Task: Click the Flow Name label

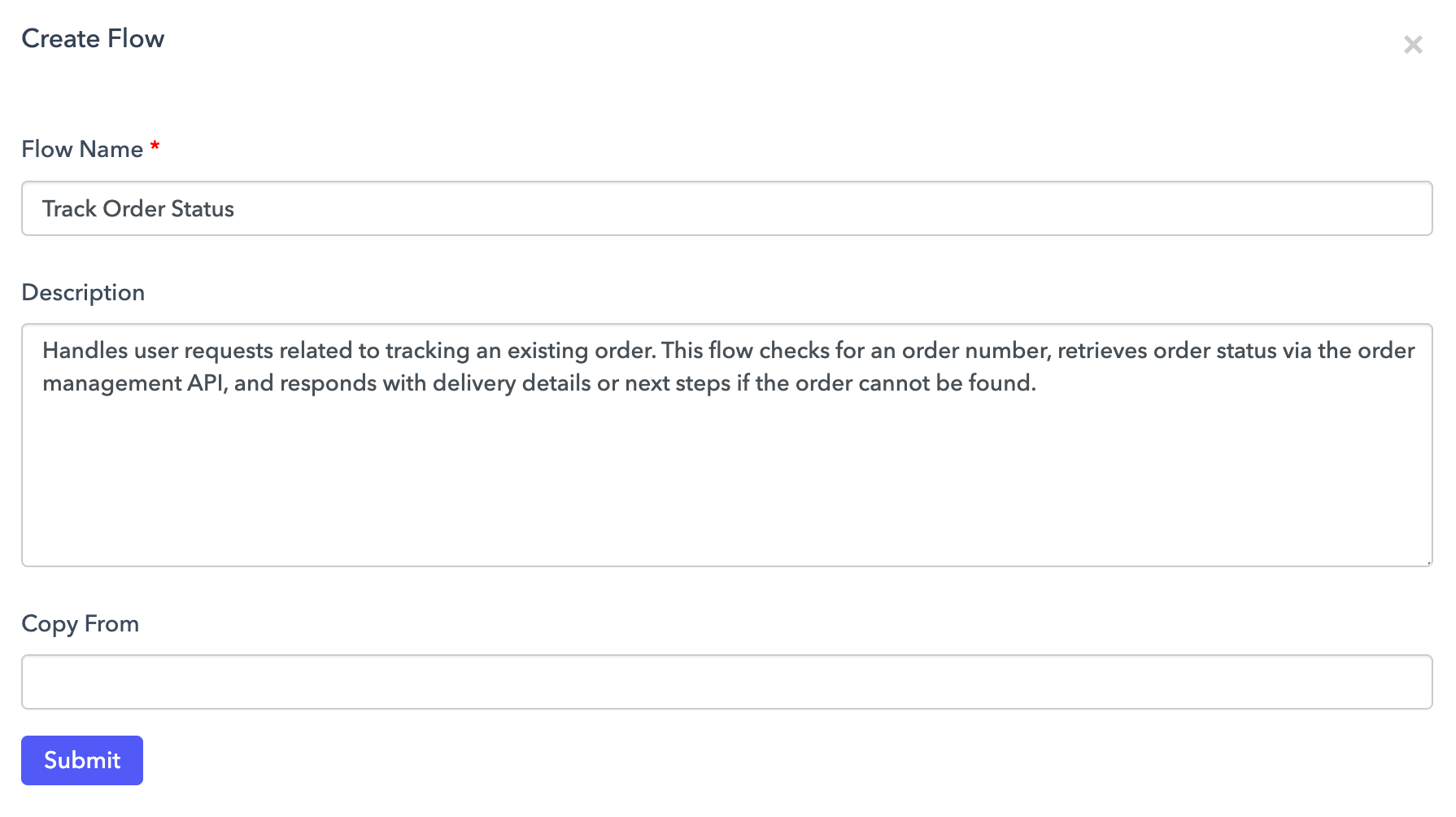Action: (x=82, y=149)
